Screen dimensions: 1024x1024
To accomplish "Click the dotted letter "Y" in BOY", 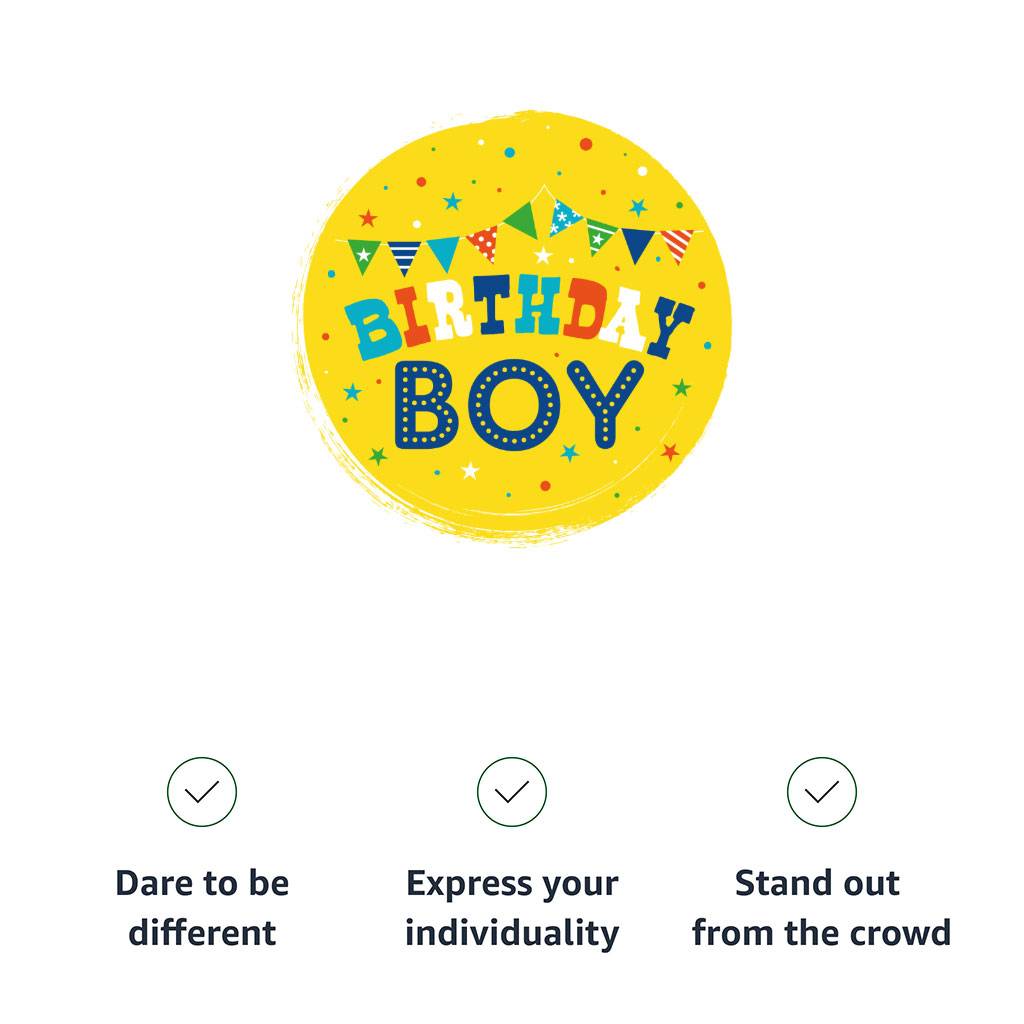I will coord(604,402).
